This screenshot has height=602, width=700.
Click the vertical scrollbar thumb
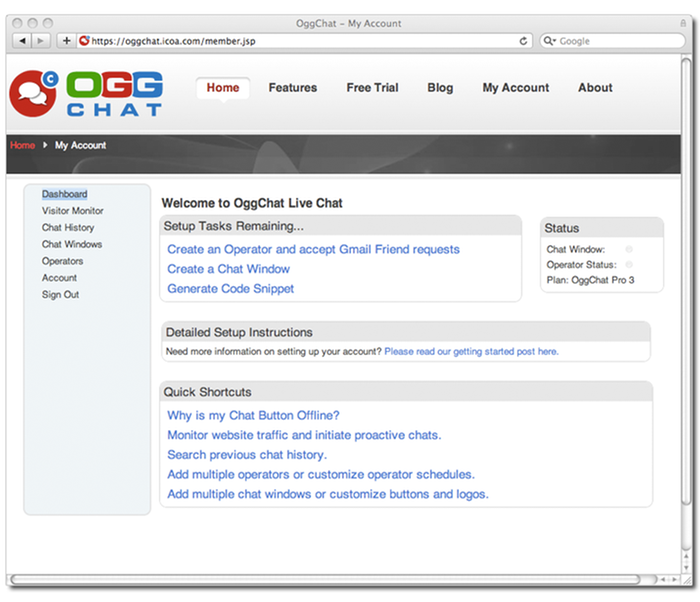686,281
